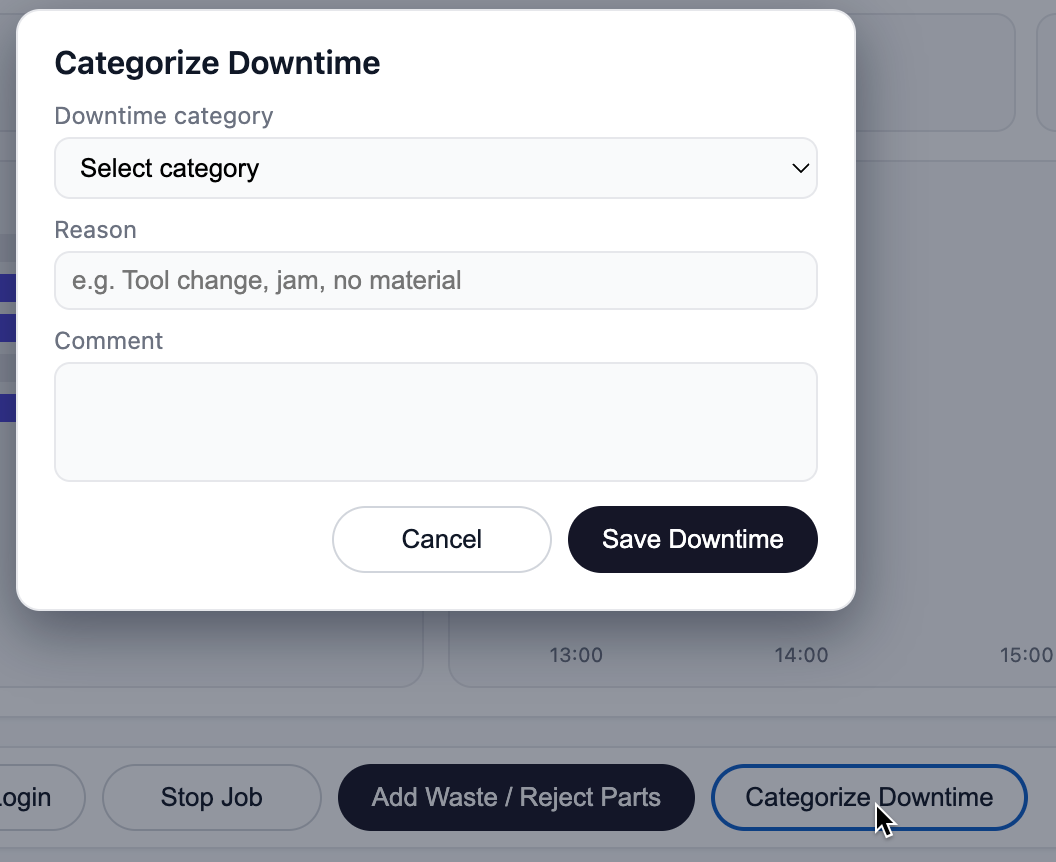Click the lowest purple bar behind dialog
Image resolution: width=1056 pixels, height=862 pixels.
tap(8, 407)
